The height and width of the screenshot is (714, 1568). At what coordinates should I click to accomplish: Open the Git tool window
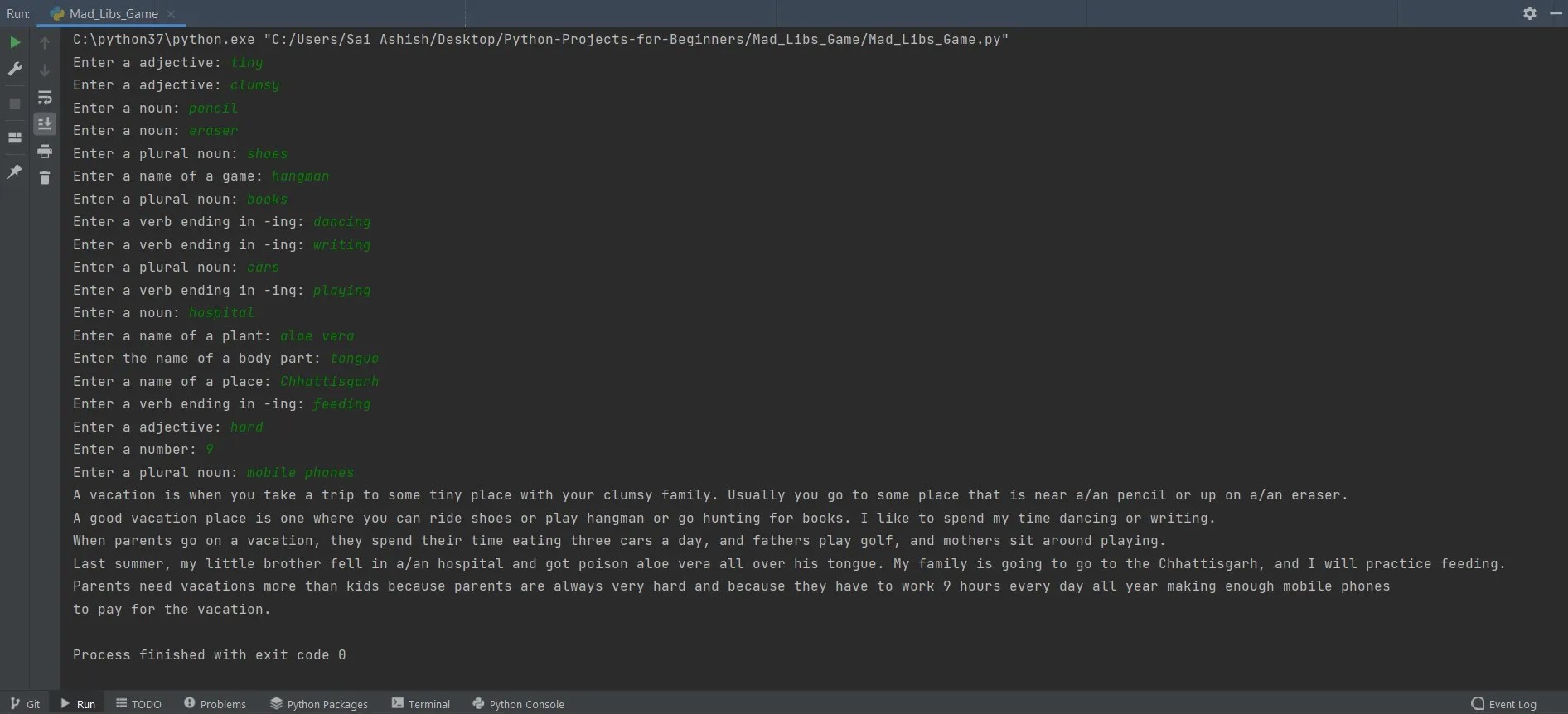coord(25,704)
